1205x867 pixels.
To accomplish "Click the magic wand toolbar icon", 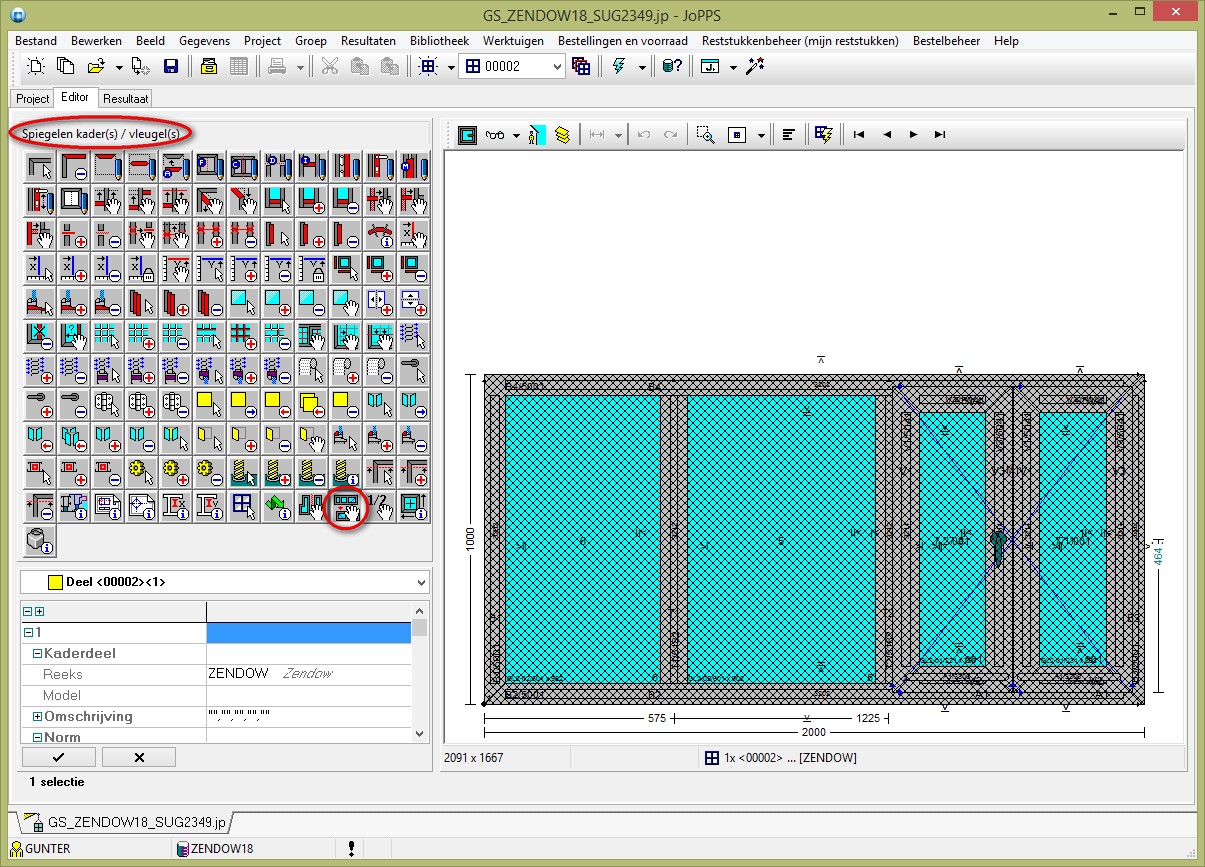I will pos(755,66).
